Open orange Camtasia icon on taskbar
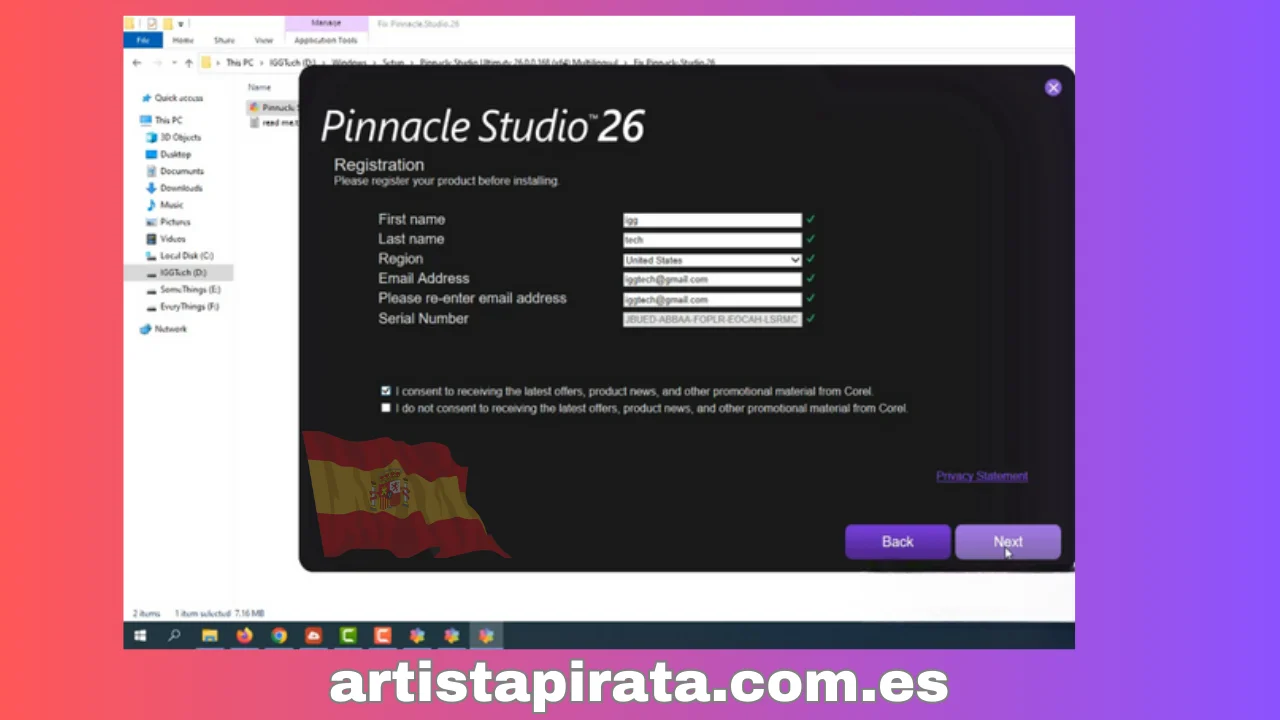Viewport: 1280px width, 720px height. tap(382, 635)
